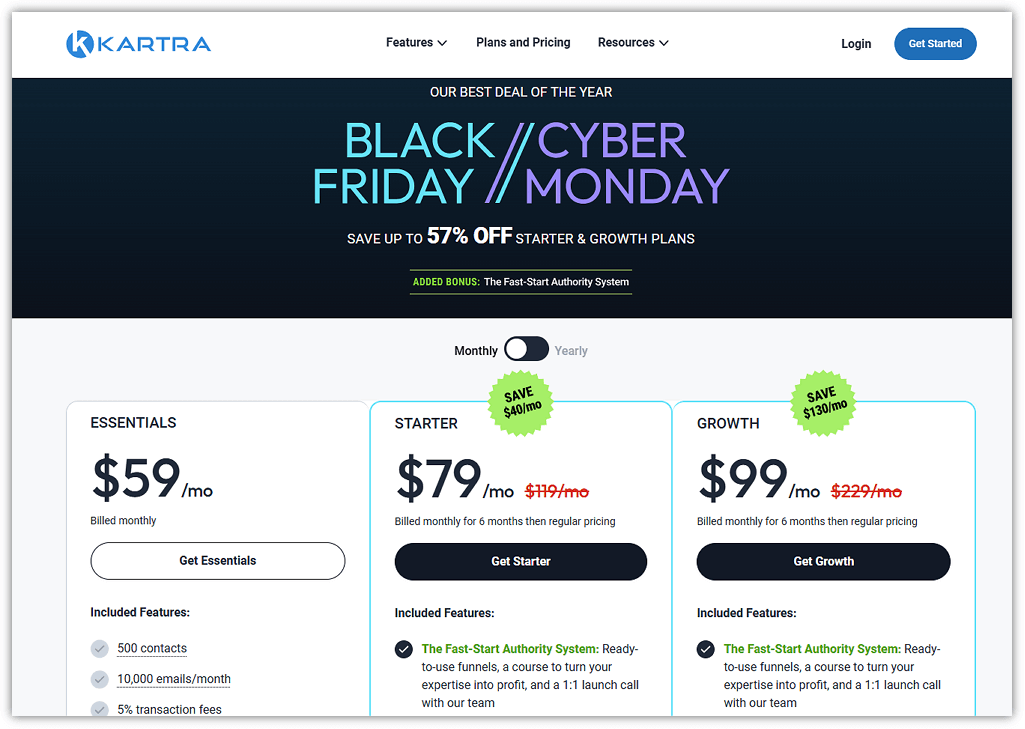Click the Kartra logo
The height and width of the screenshot is (729, 1025).
pyautogui.click(x=138, y=43)
